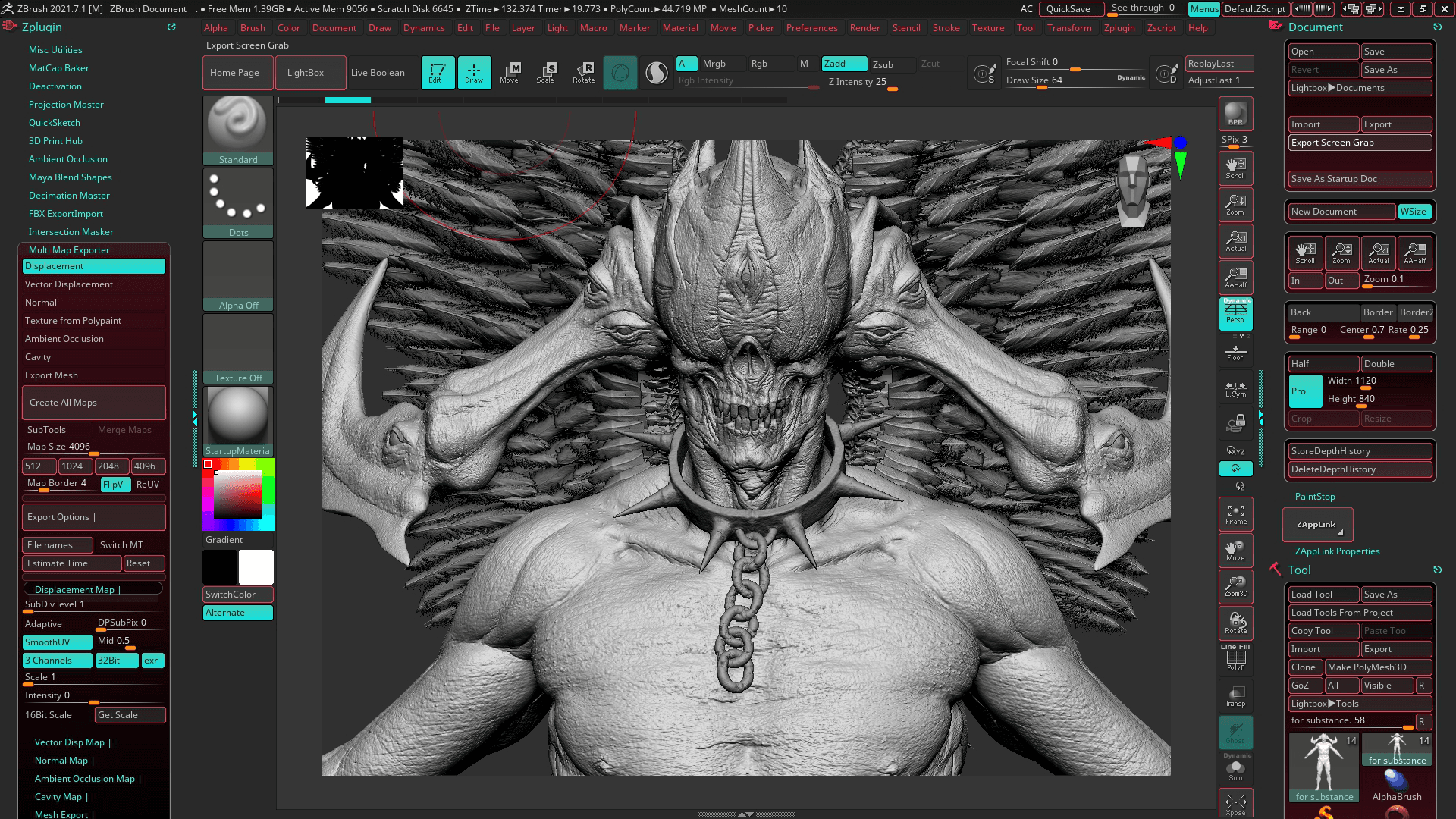
Task: Expand Cavity Map settings
Action: (61, 797)
